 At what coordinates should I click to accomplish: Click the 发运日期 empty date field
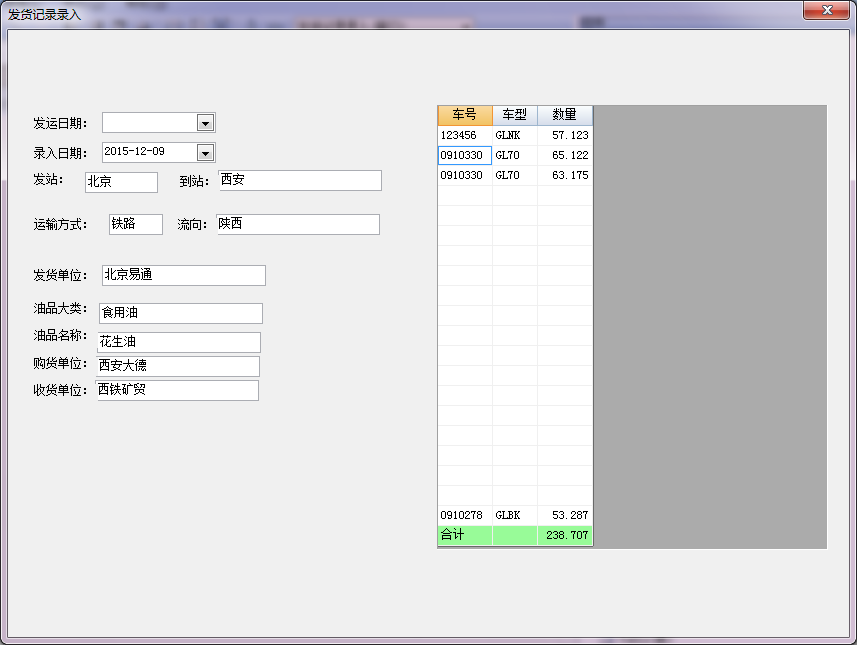click(x=159, y=123)
